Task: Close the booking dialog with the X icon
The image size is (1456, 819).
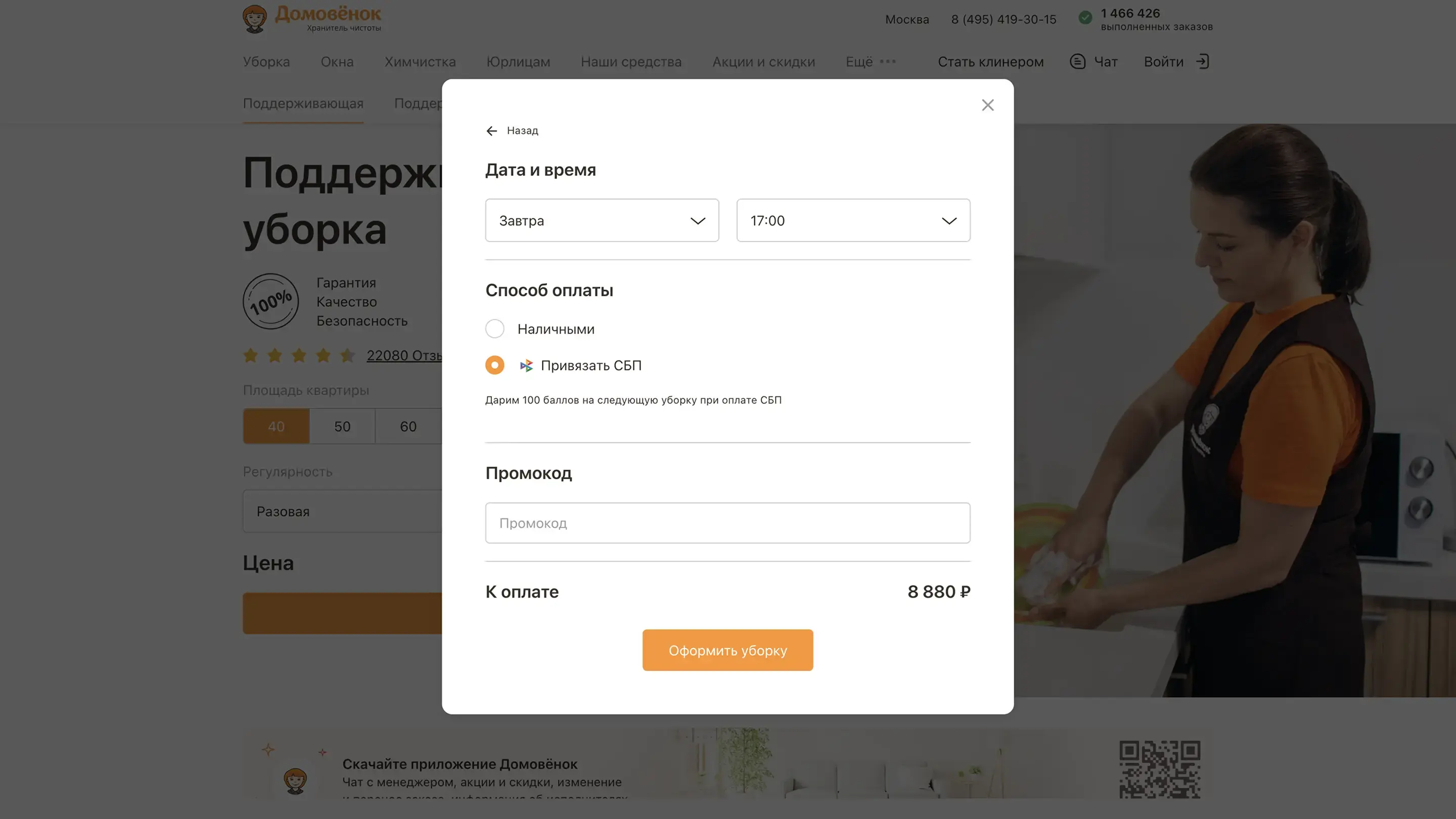Action: pos(987,105)
